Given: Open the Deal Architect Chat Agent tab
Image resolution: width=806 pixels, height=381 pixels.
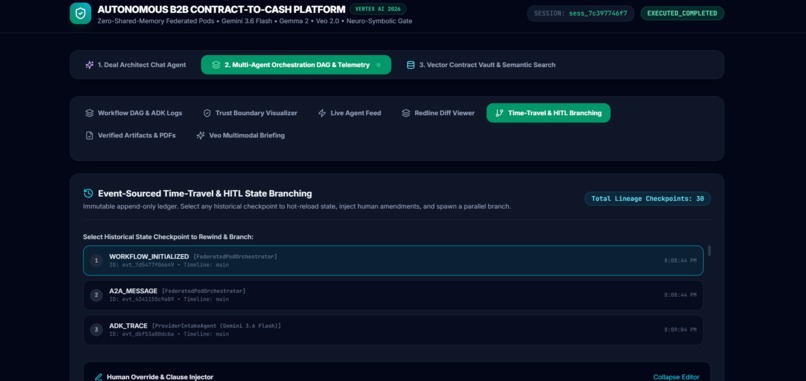Looking at the screenshot, I should point(136,65).
